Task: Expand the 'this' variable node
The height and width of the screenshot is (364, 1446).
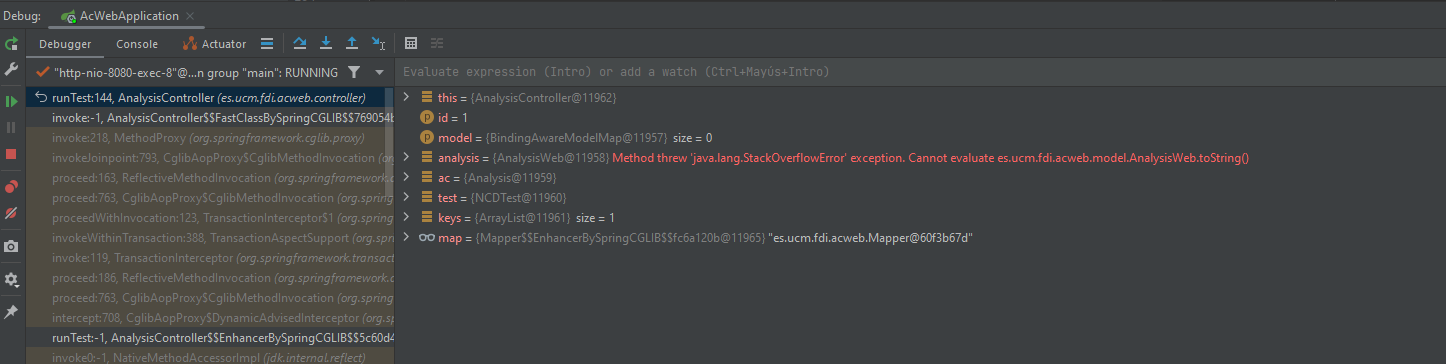Action: point(406,98)
